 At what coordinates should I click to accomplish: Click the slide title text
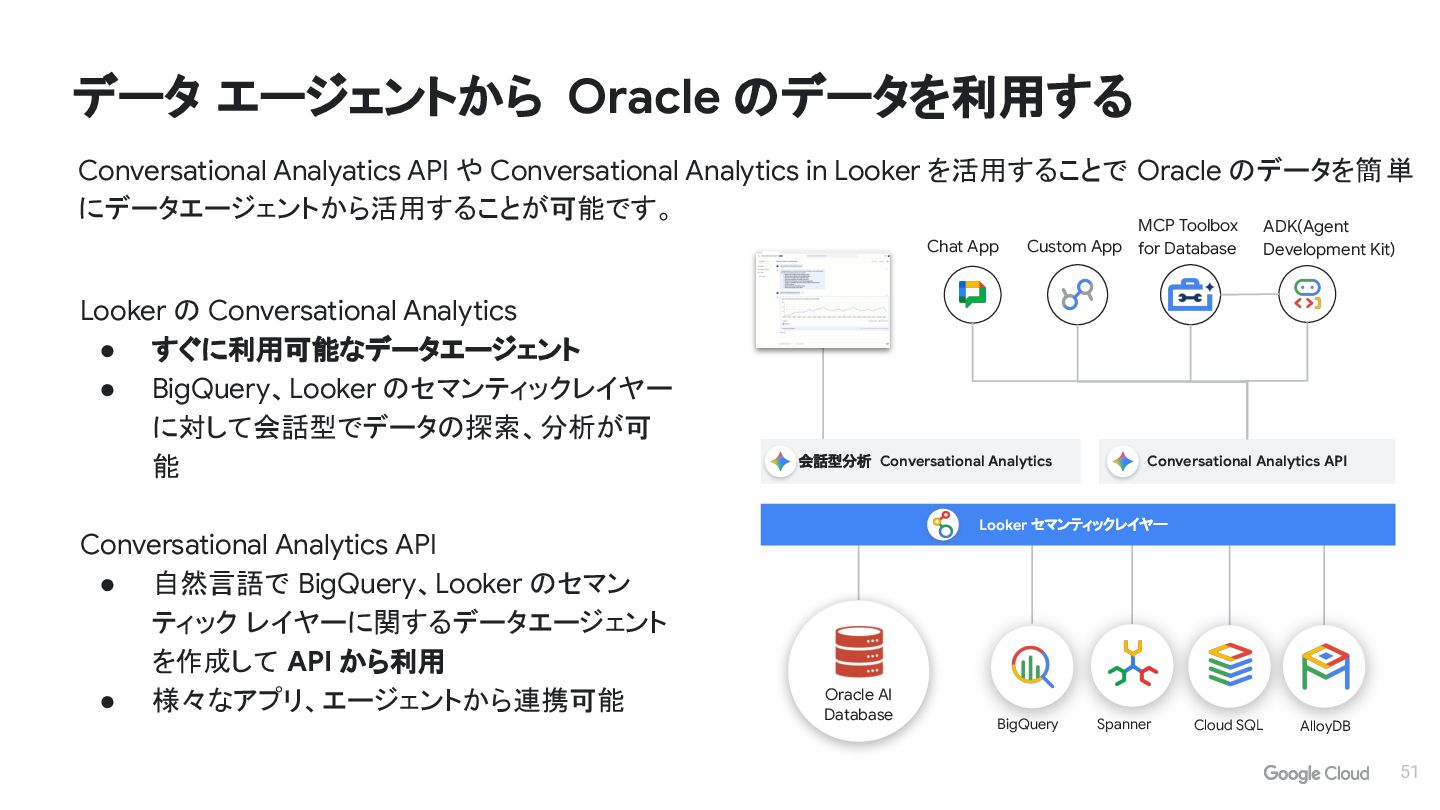click(602, 97)
